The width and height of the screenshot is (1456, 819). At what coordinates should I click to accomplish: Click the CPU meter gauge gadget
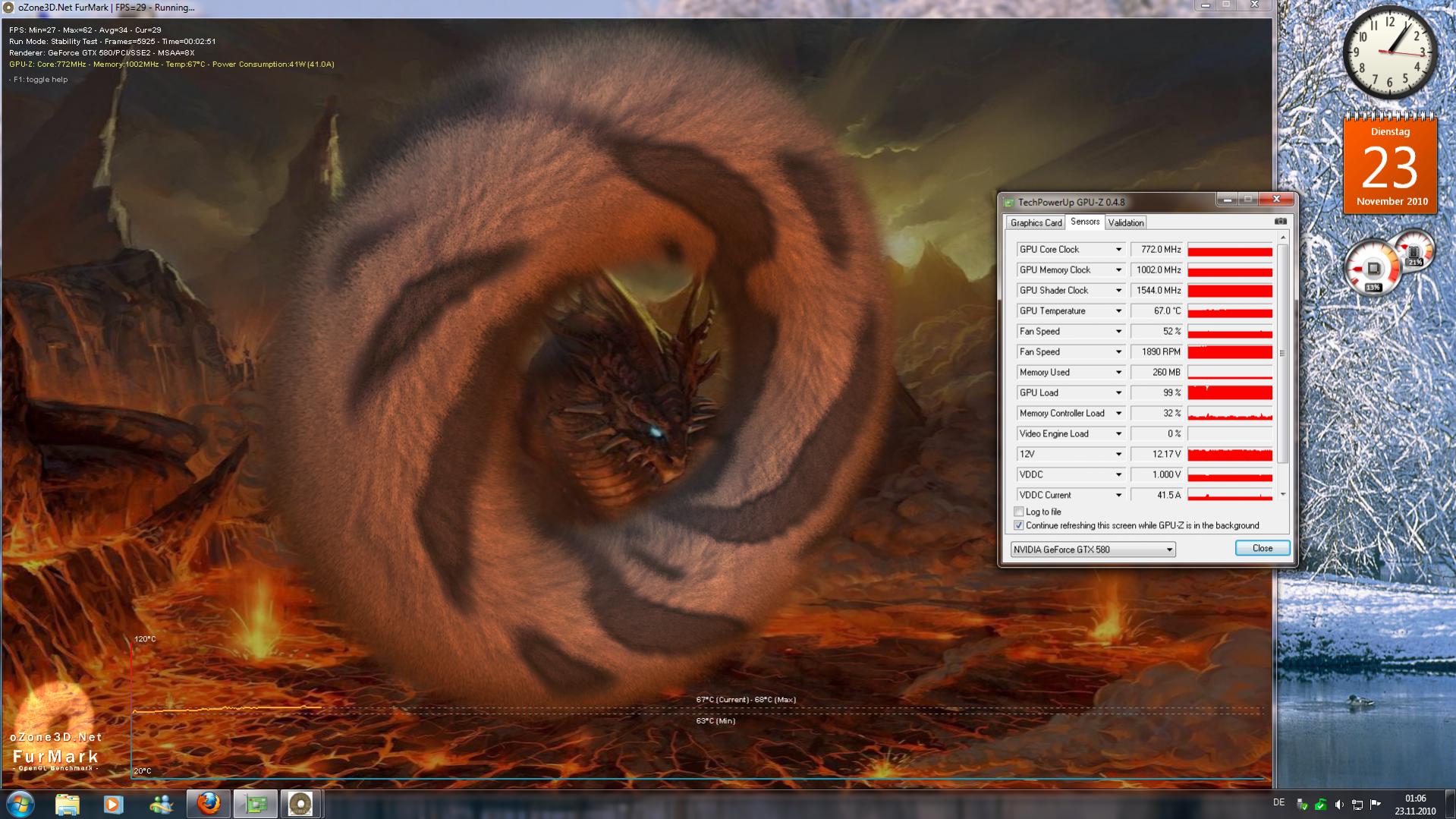point(1373,267)
